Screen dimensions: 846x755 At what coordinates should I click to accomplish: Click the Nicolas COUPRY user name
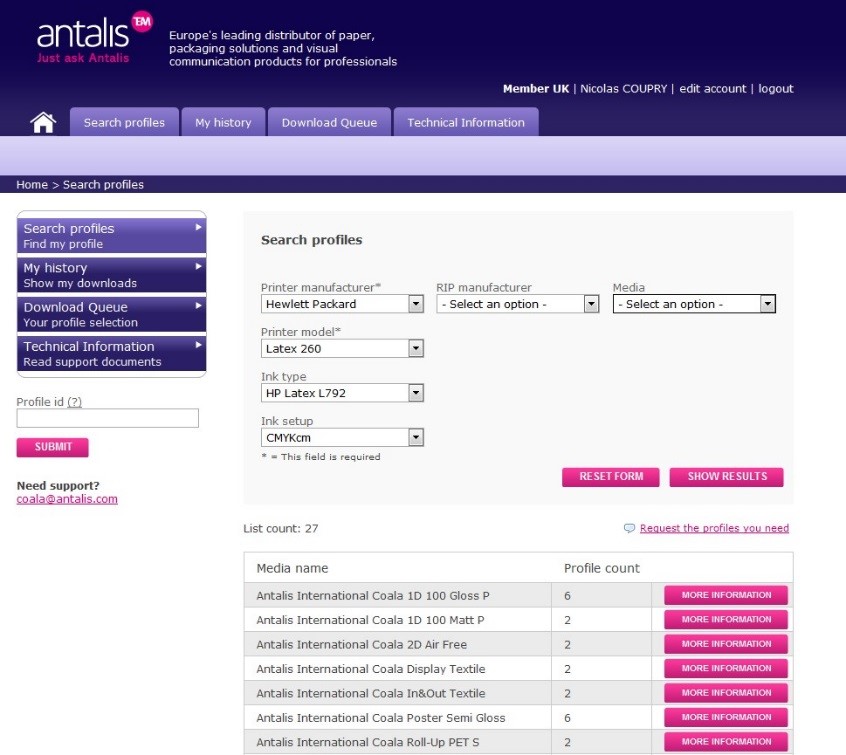click(x=624, y=89)
